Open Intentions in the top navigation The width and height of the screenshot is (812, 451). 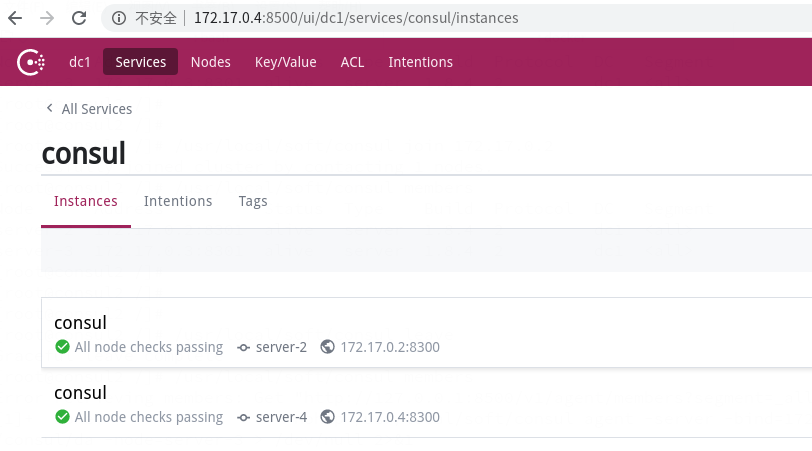(x=420, y=62)
